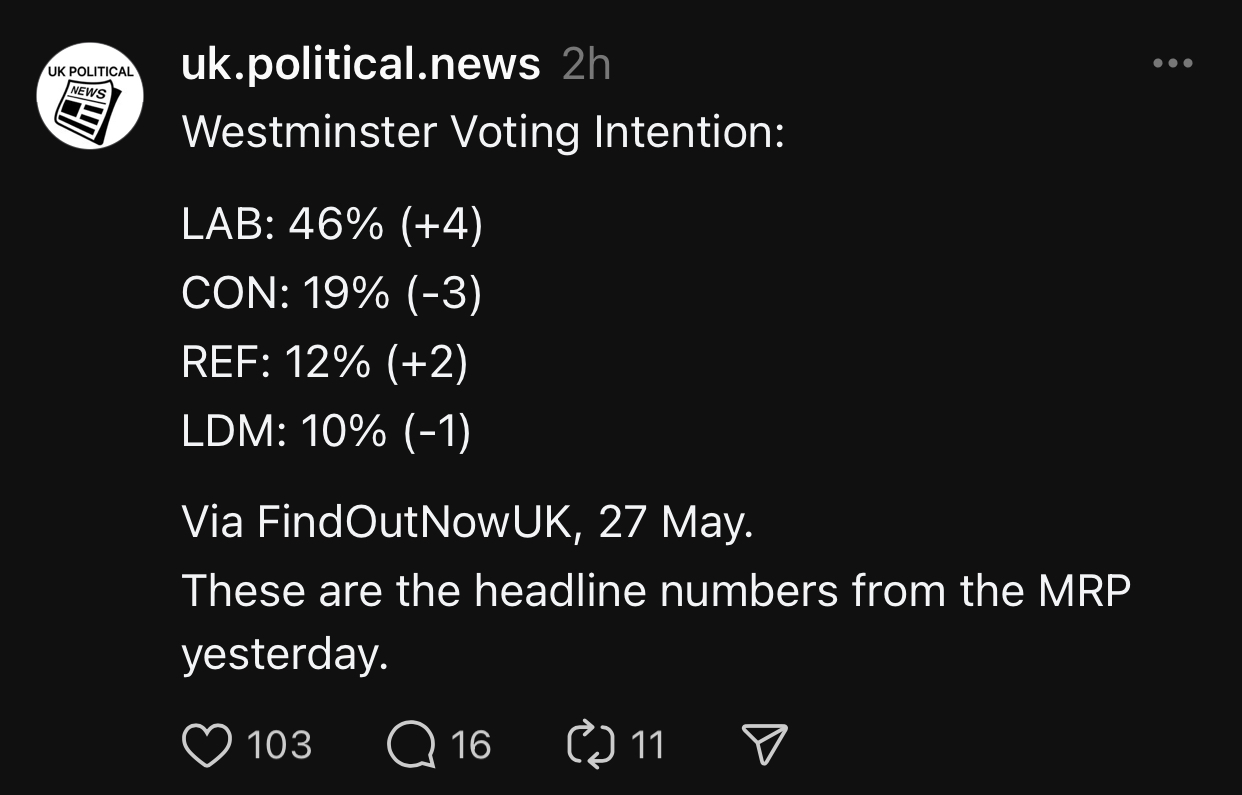The image size is (1242, 795).
Task: View the 103 likes count
Action: coord(279,746)
